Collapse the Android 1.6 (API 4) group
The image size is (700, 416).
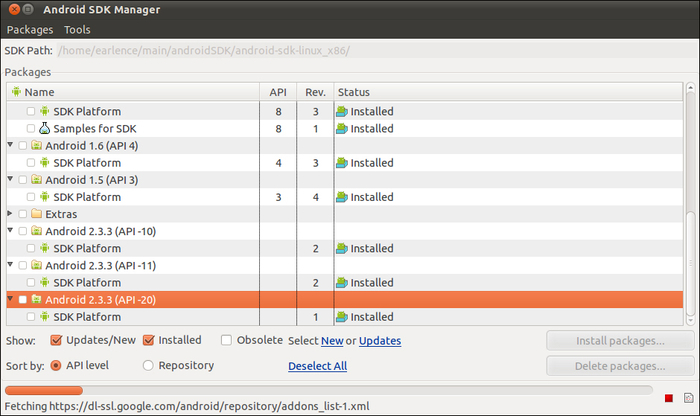tap(10, 145)
